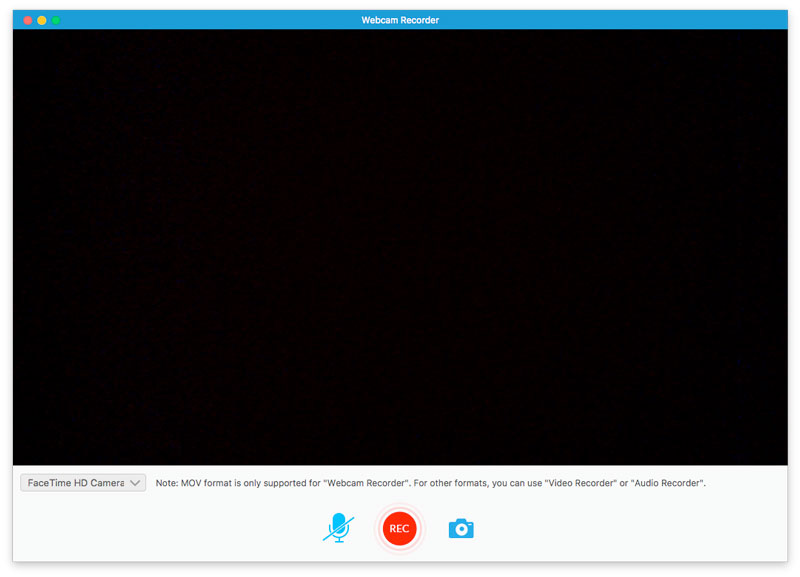
Task: Start recording with the REC button
Action: pyautogui.click(x=399, y=528)
